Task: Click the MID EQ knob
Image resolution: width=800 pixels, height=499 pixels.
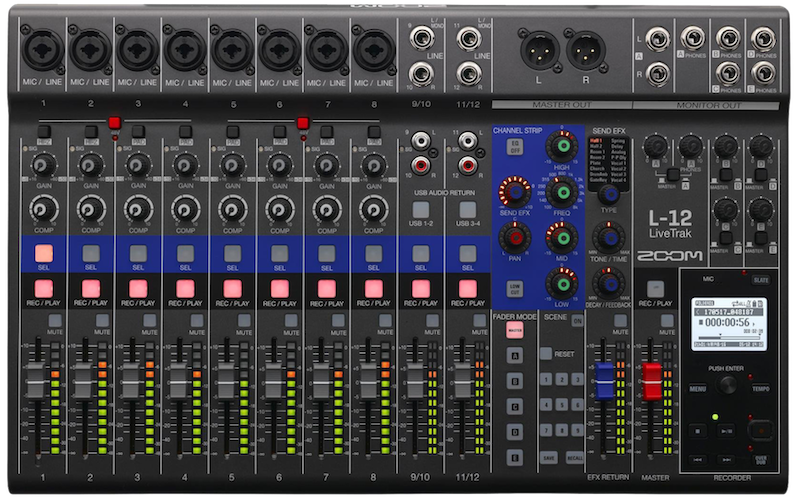Action: (x=562, y=238)
